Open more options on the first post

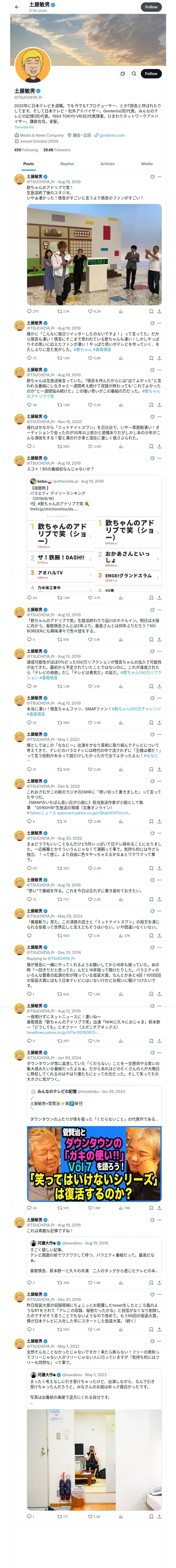pos(159,176)
